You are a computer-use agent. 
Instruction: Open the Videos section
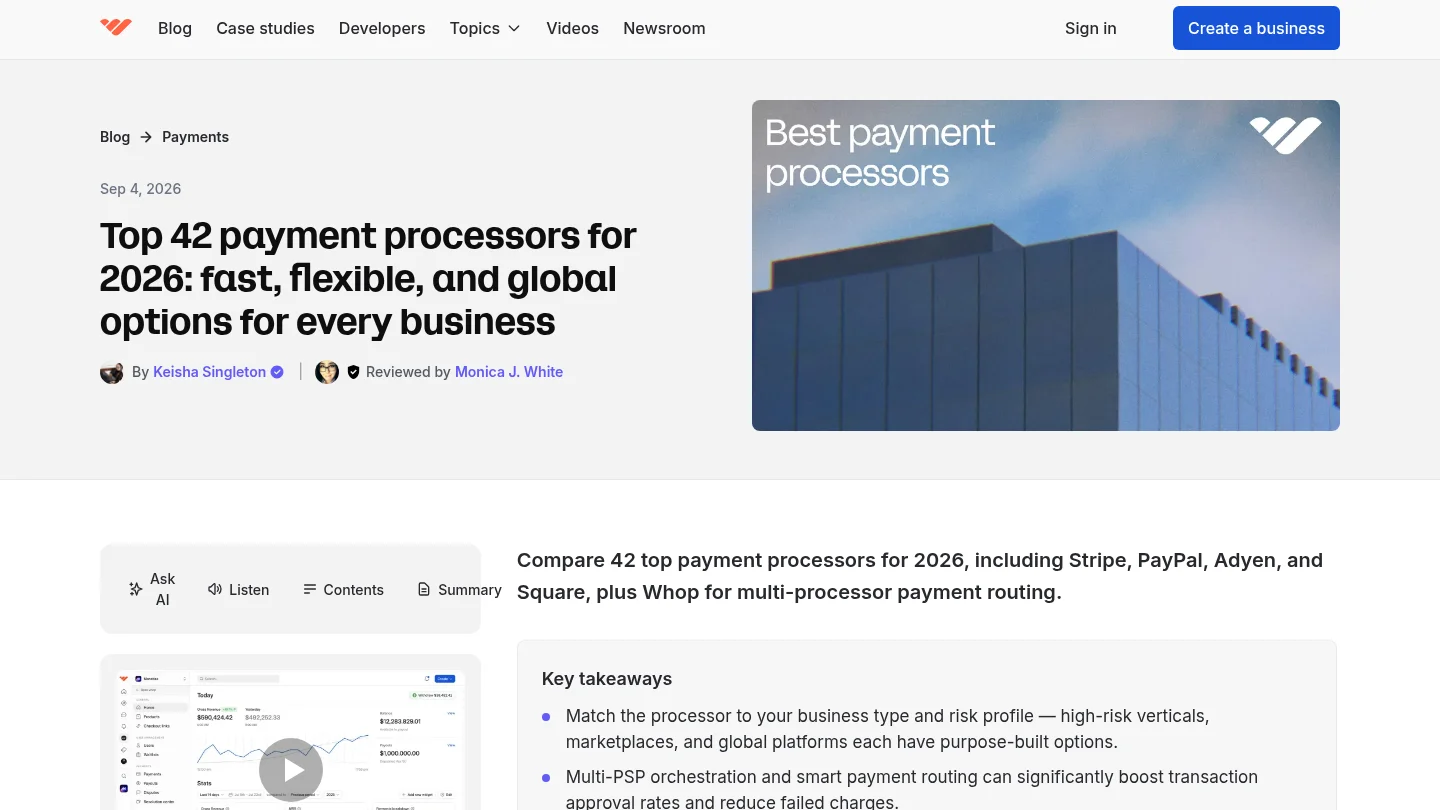coord(572,28)
